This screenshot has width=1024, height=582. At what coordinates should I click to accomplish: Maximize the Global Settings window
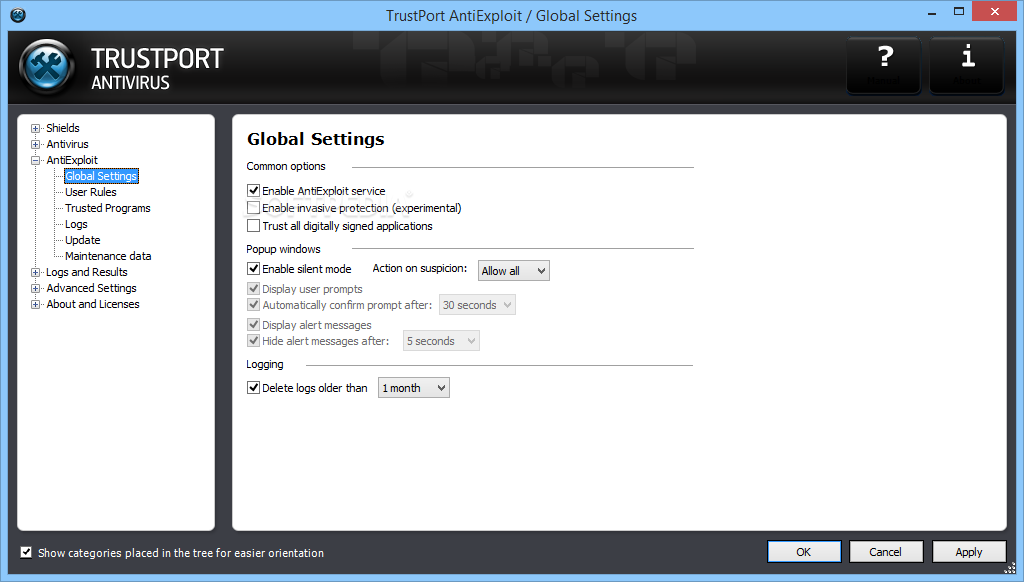coord(959,12)
